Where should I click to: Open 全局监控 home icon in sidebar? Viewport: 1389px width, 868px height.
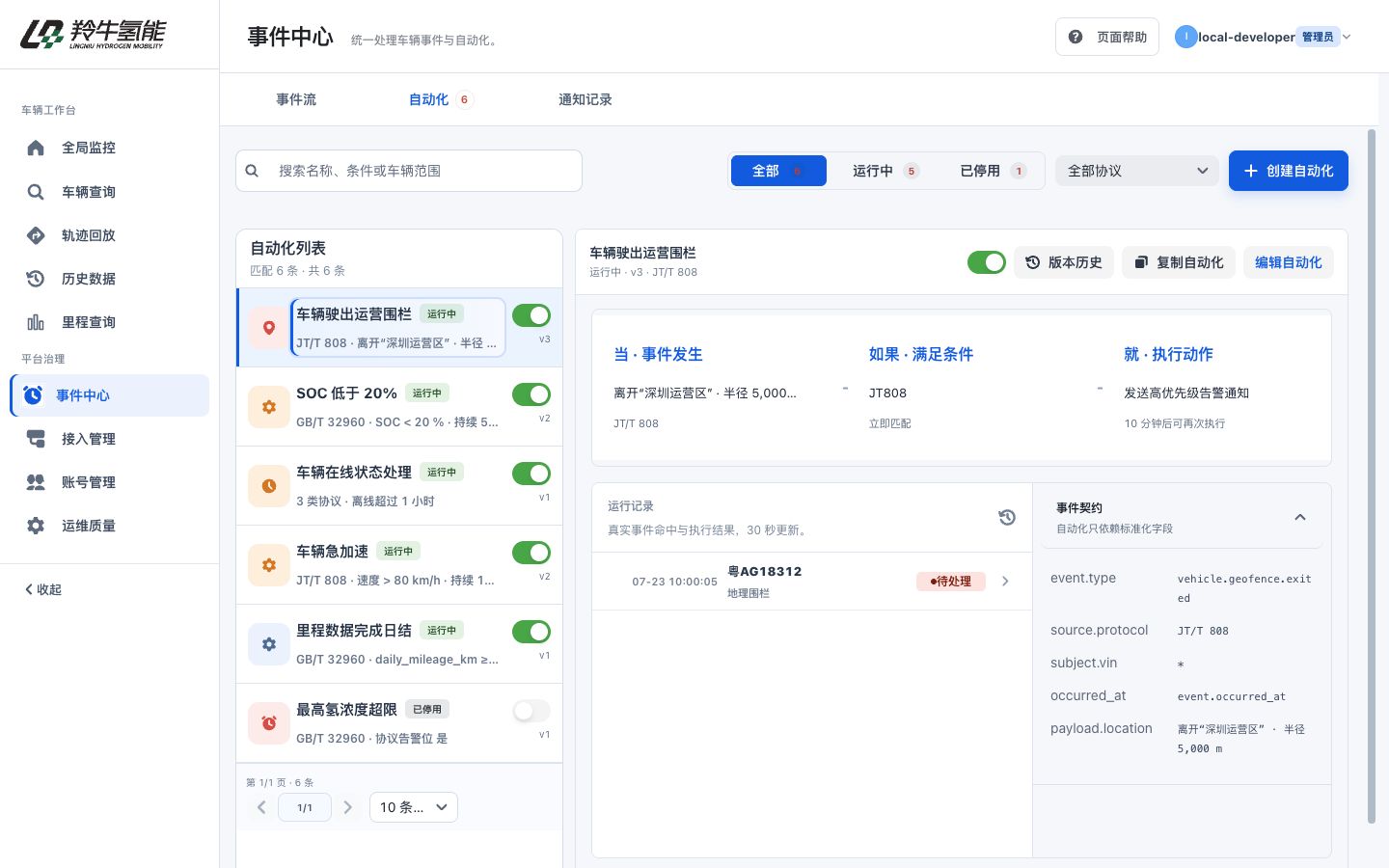click(x=36, y=148)
